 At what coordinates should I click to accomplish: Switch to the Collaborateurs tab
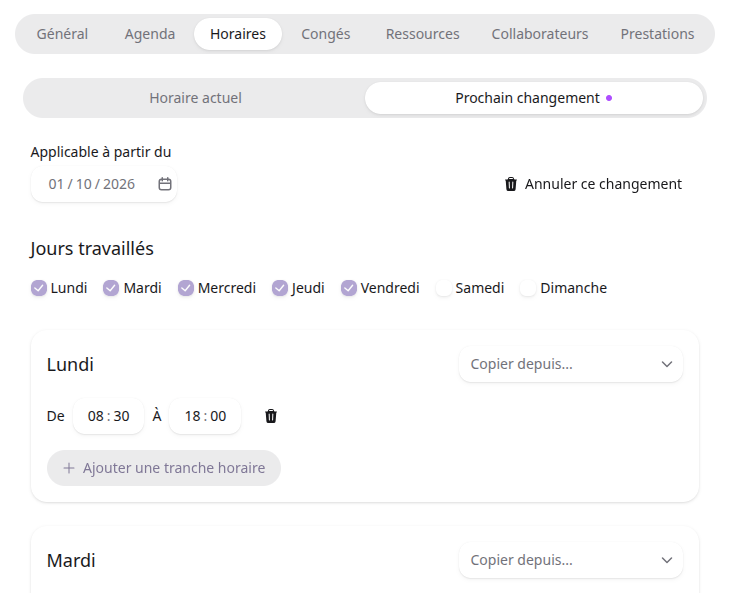pyautogui.click(x=540, y=34)
